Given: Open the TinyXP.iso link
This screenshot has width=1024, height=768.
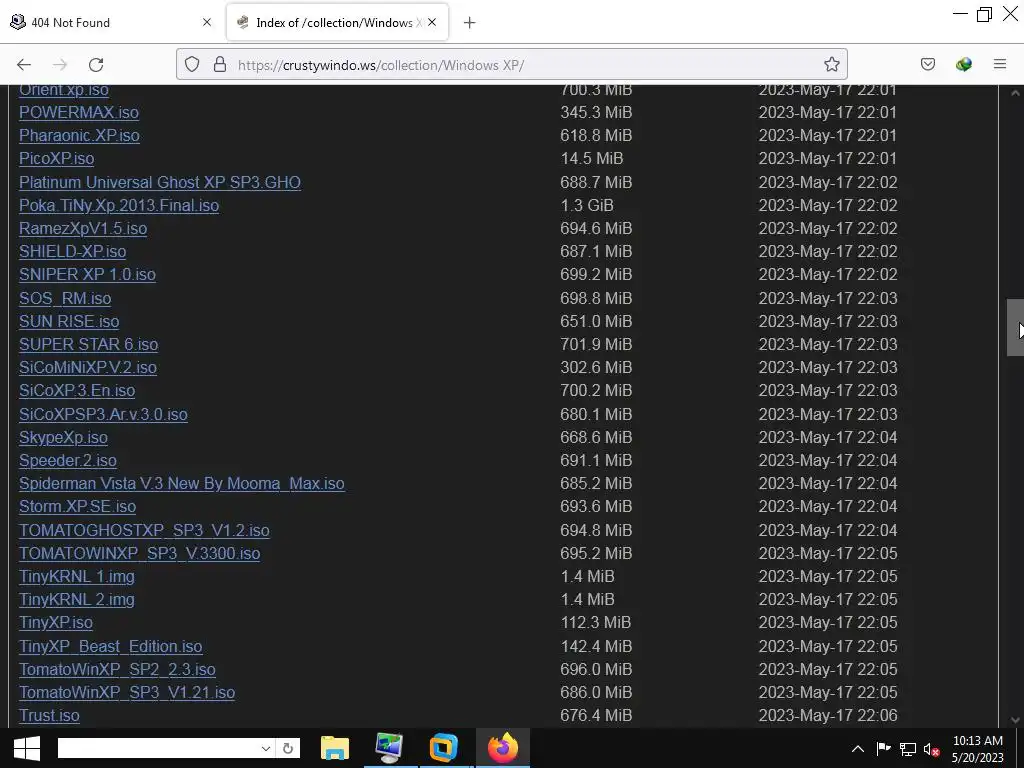Looking at the screenshot, I should coord(56,622).
